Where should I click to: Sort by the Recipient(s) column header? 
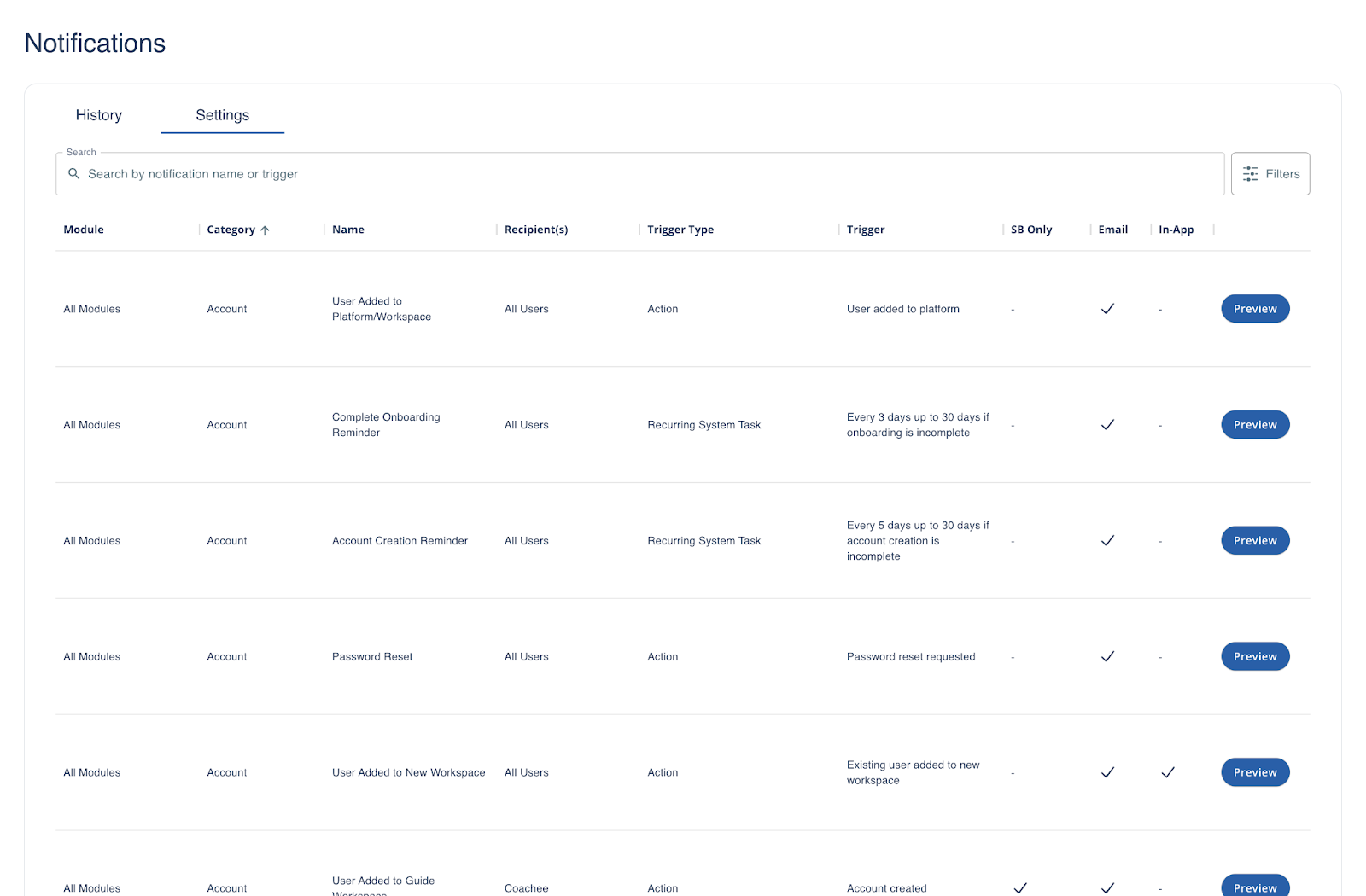(x=536, y=230)
